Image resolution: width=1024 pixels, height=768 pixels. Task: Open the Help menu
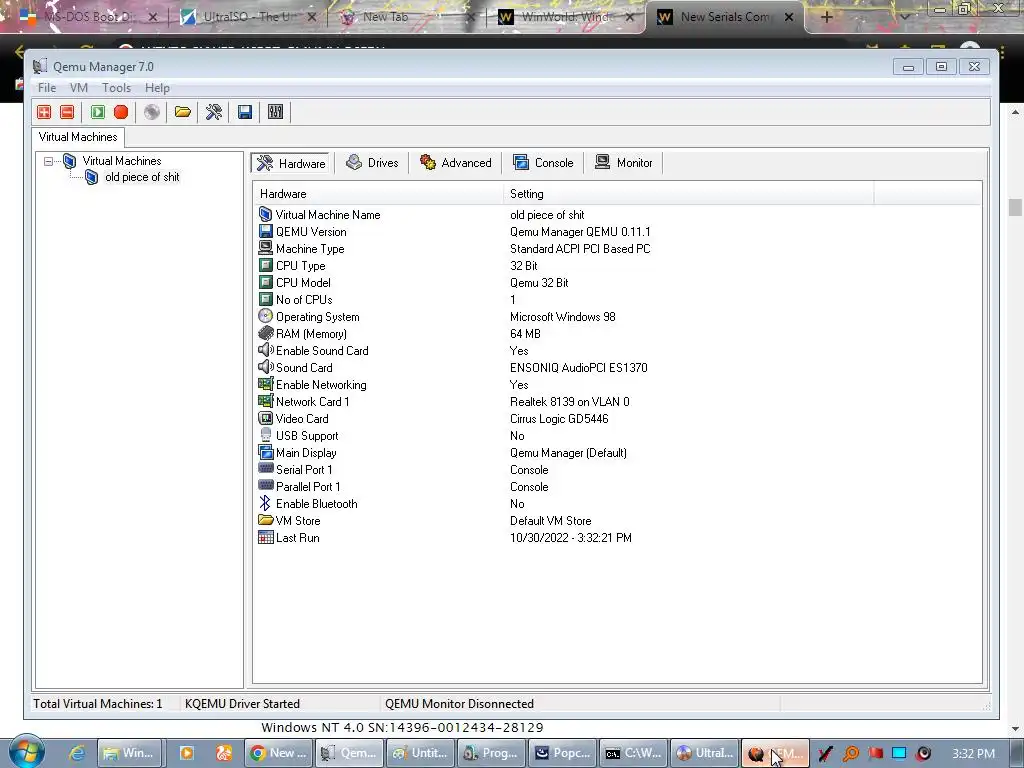(x=157, y=88)
